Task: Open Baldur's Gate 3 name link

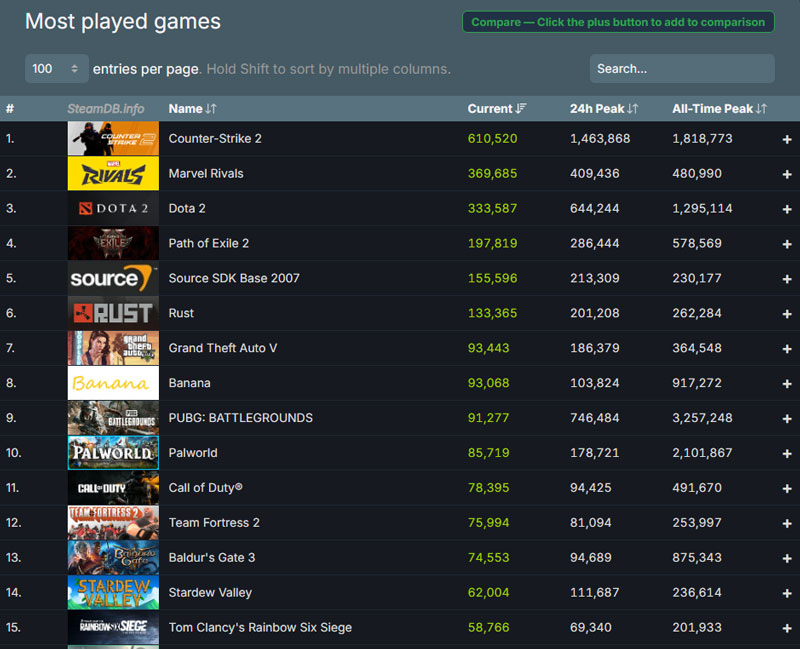Action: (212, 558)
